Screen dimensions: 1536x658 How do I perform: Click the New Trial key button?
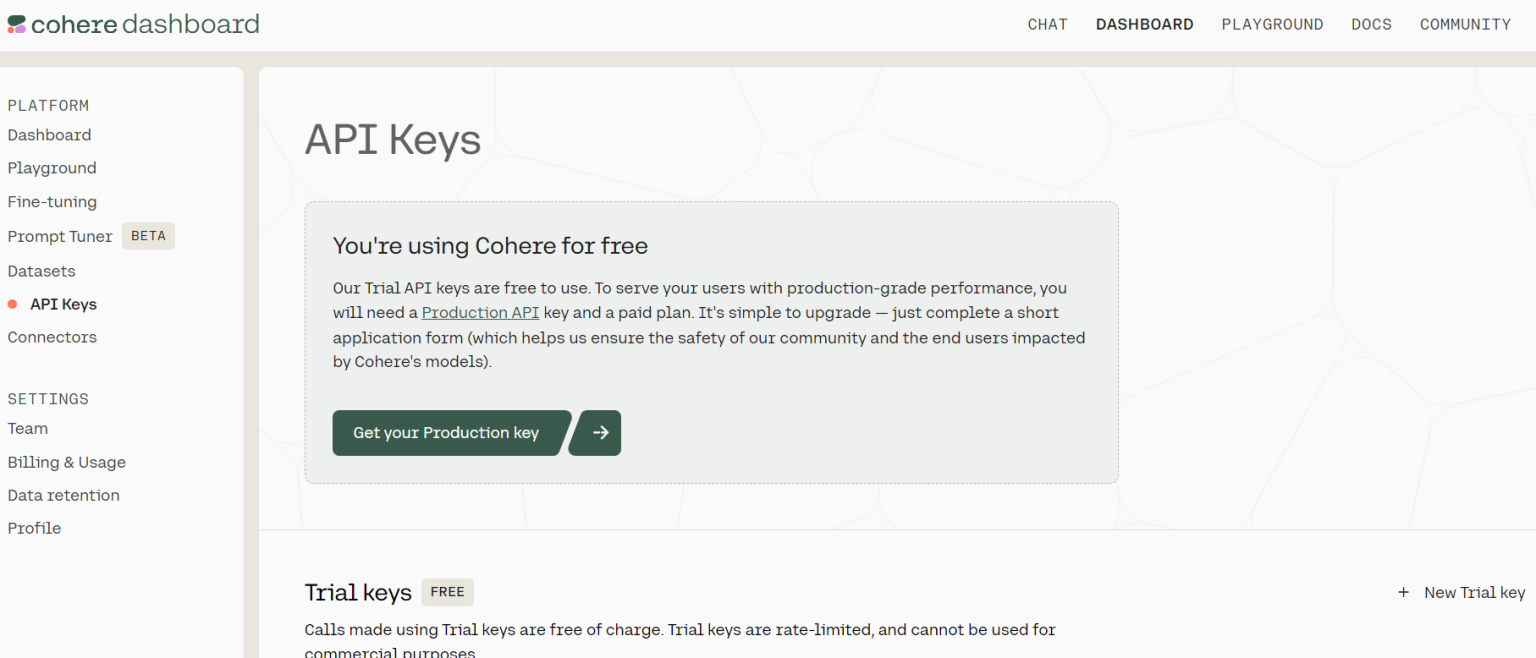pyautogui.click(x=1474, y=593)
